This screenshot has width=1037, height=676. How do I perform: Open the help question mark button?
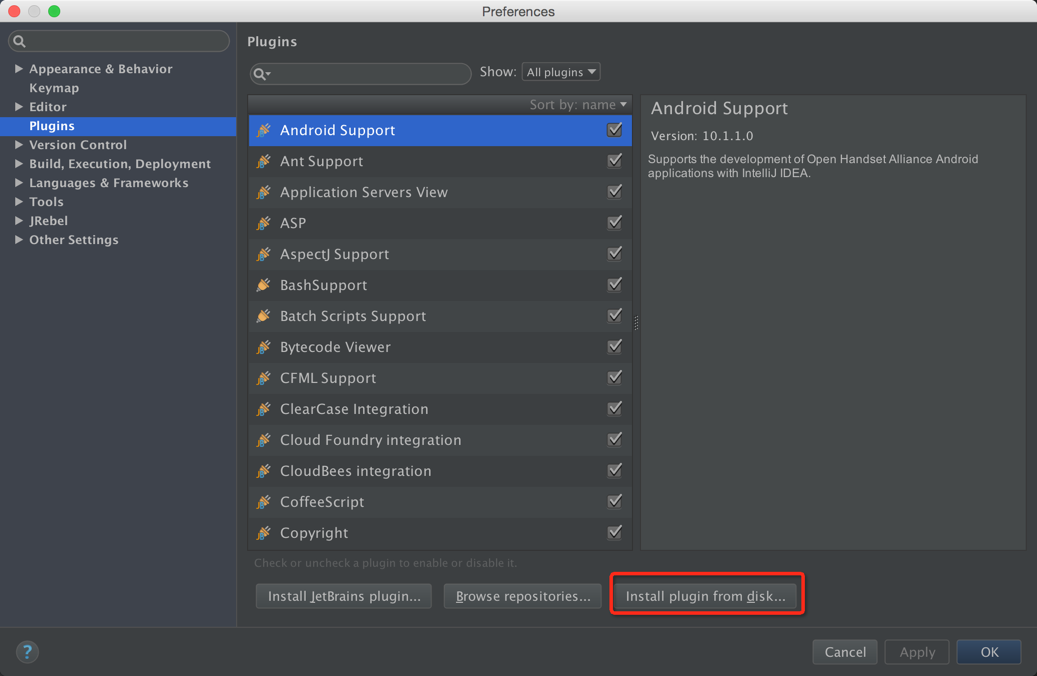(27, 652)
